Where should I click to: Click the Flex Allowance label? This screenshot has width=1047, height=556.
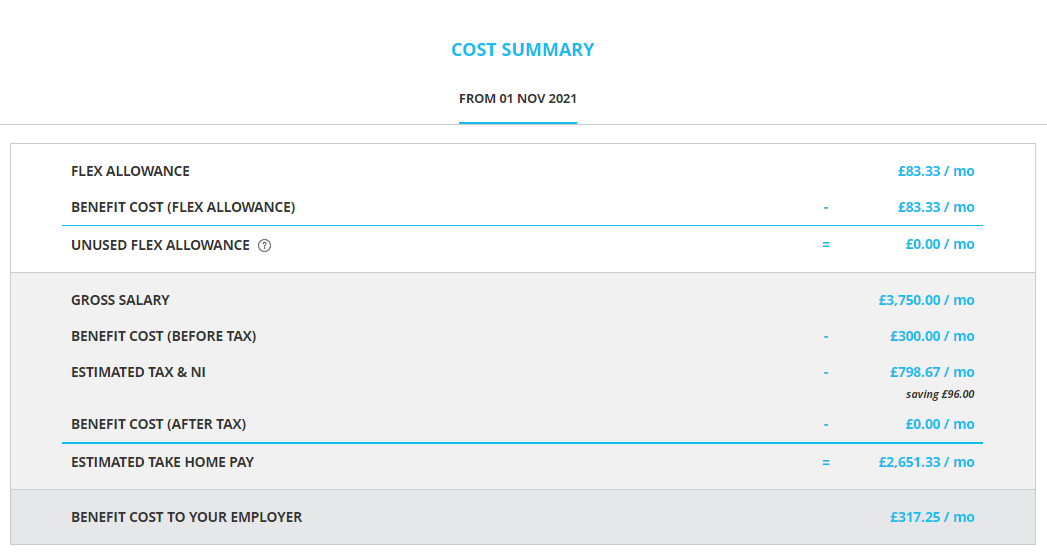pos(130,171)
